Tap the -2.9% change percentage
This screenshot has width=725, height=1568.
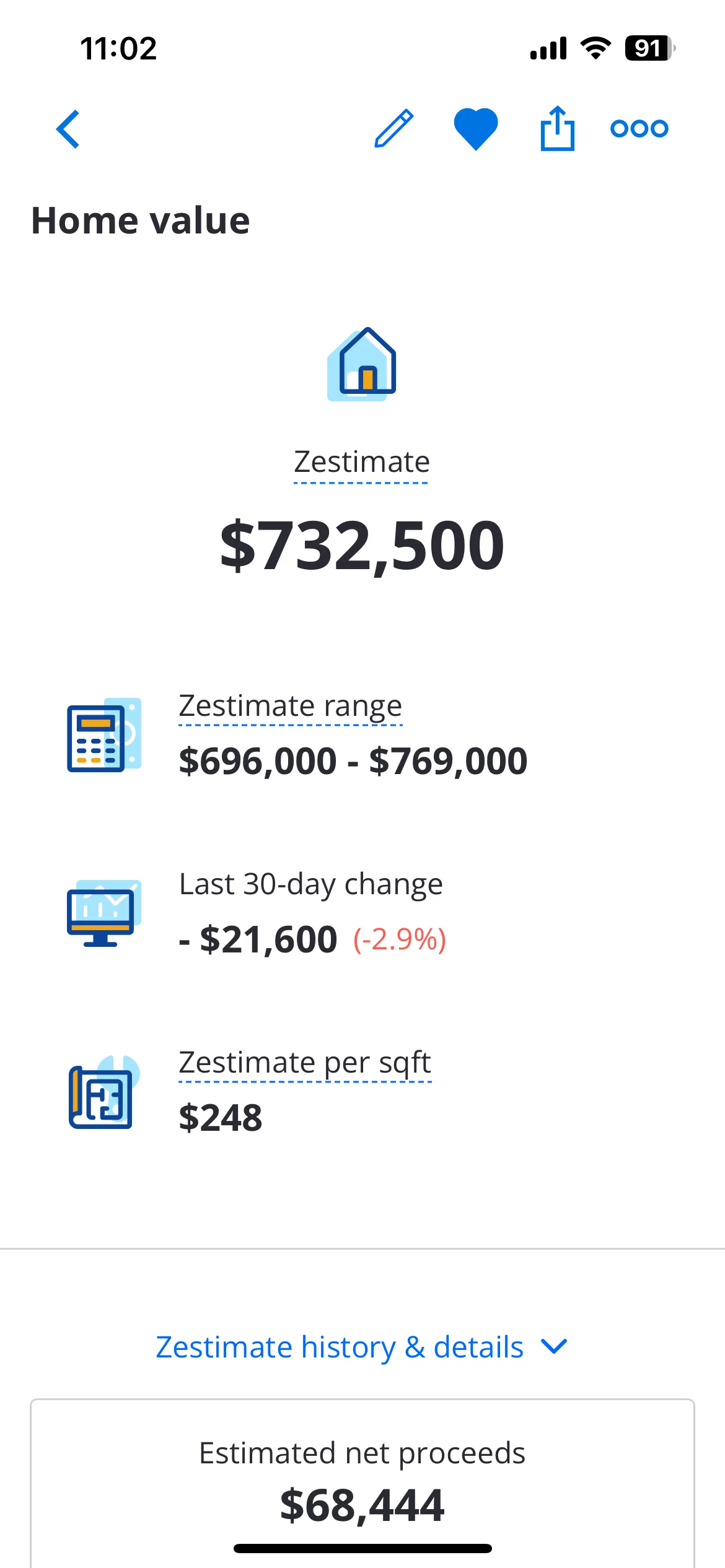pyautogui.click(x=400, y=940)
